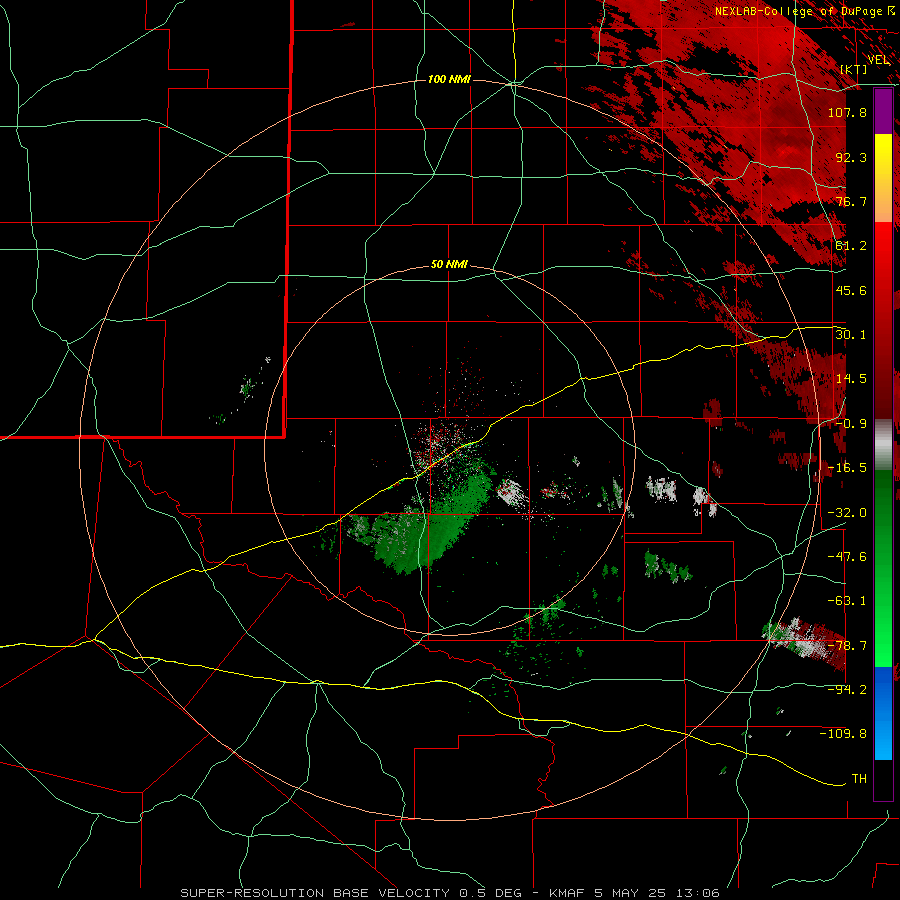Click the 76.7 velocity scale value

(x=851, y=201)
